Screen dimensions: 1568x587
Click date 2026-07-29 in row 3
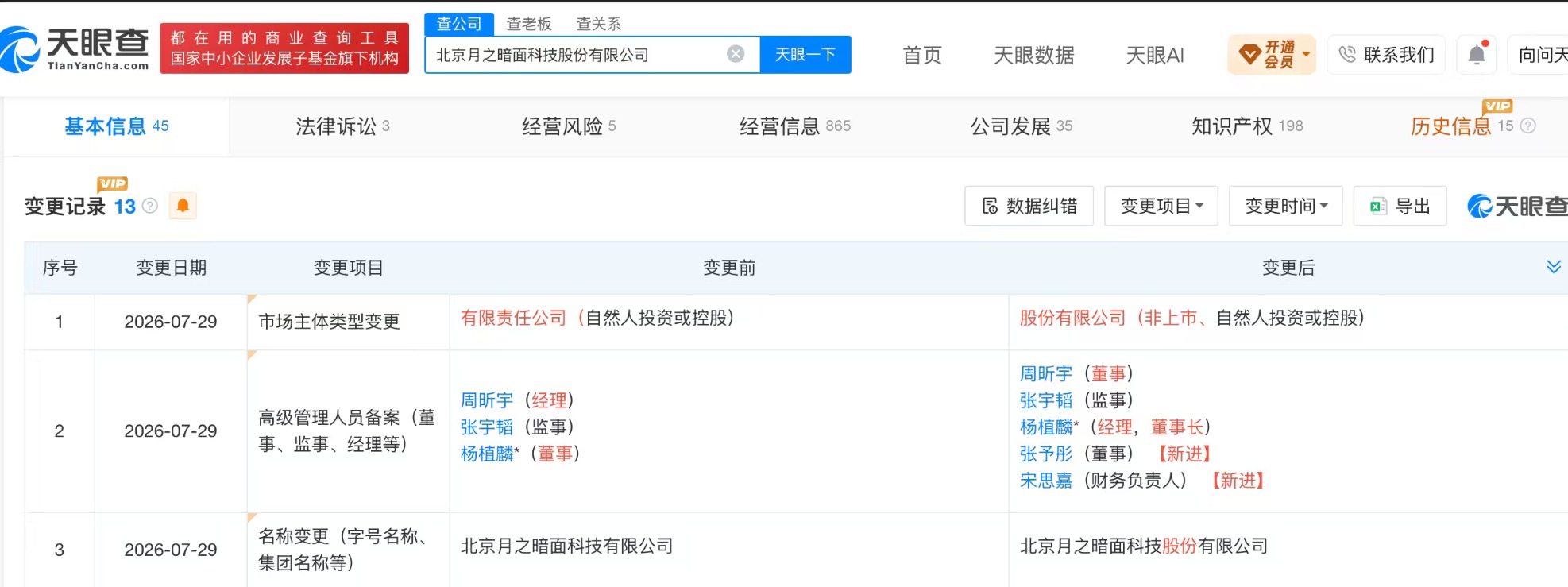[171, 550]
